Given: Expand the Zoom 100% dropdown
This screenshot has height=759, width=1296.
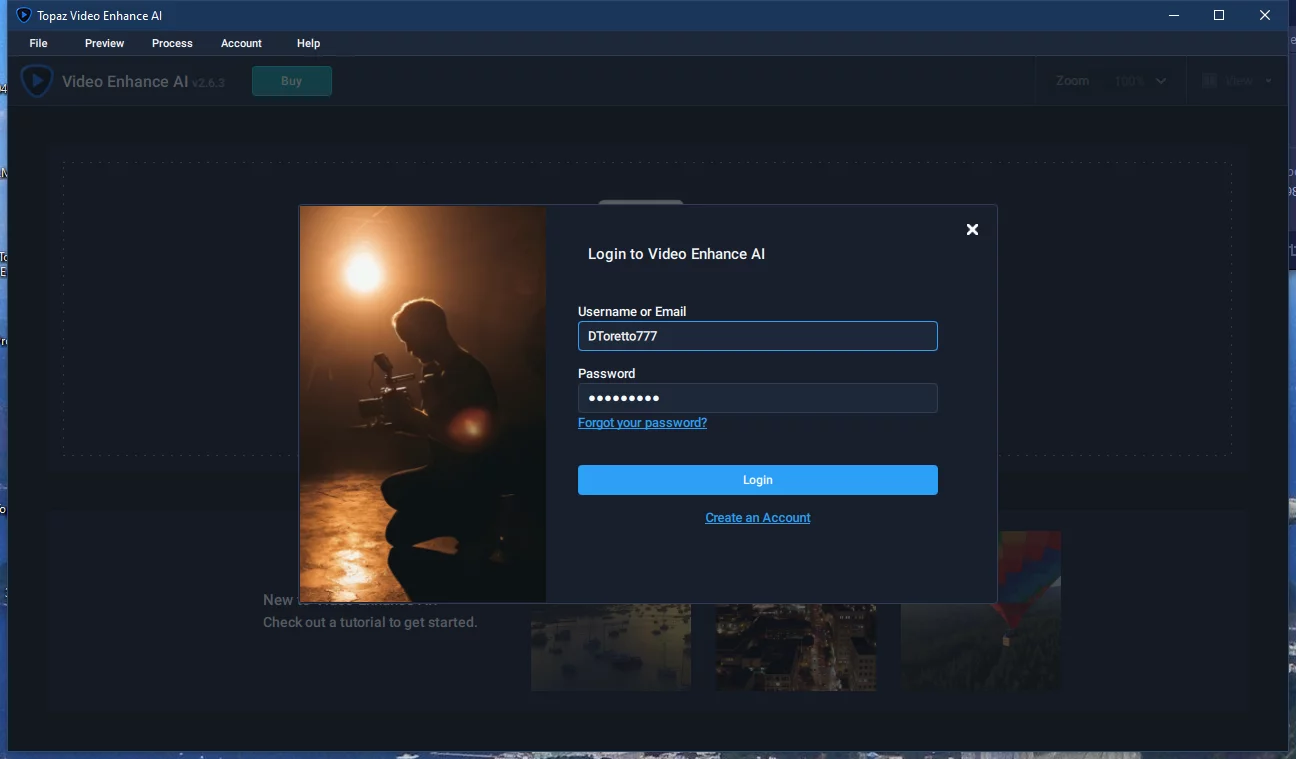Looking at the screenshot, I should coord(1140,81).
